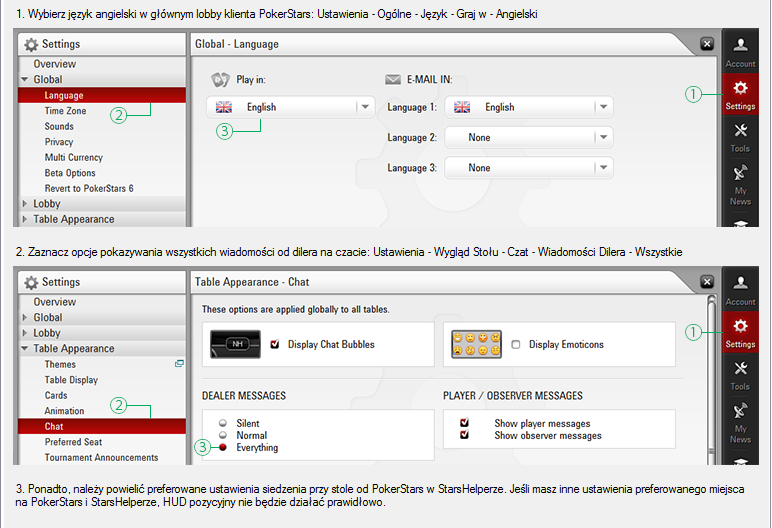Toggle Show player messages checkbox

[464, 423]
